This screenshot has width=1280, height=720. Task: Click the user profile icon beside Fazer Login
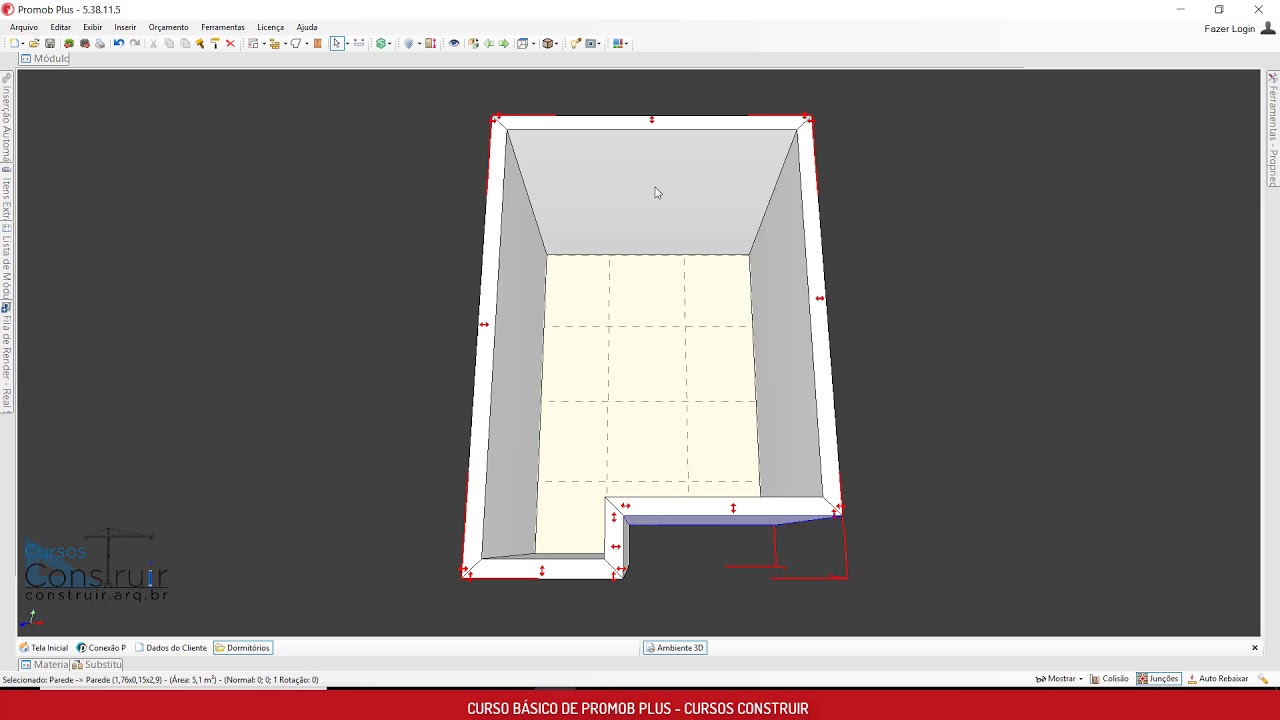[1268, 28]
